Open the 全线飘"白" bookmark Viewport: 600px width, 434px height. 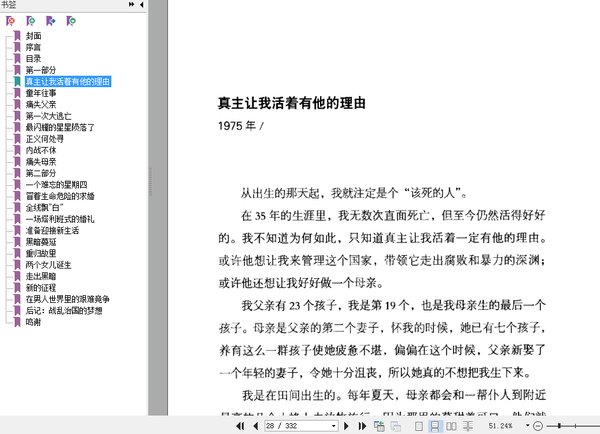[x=44, y=208]
